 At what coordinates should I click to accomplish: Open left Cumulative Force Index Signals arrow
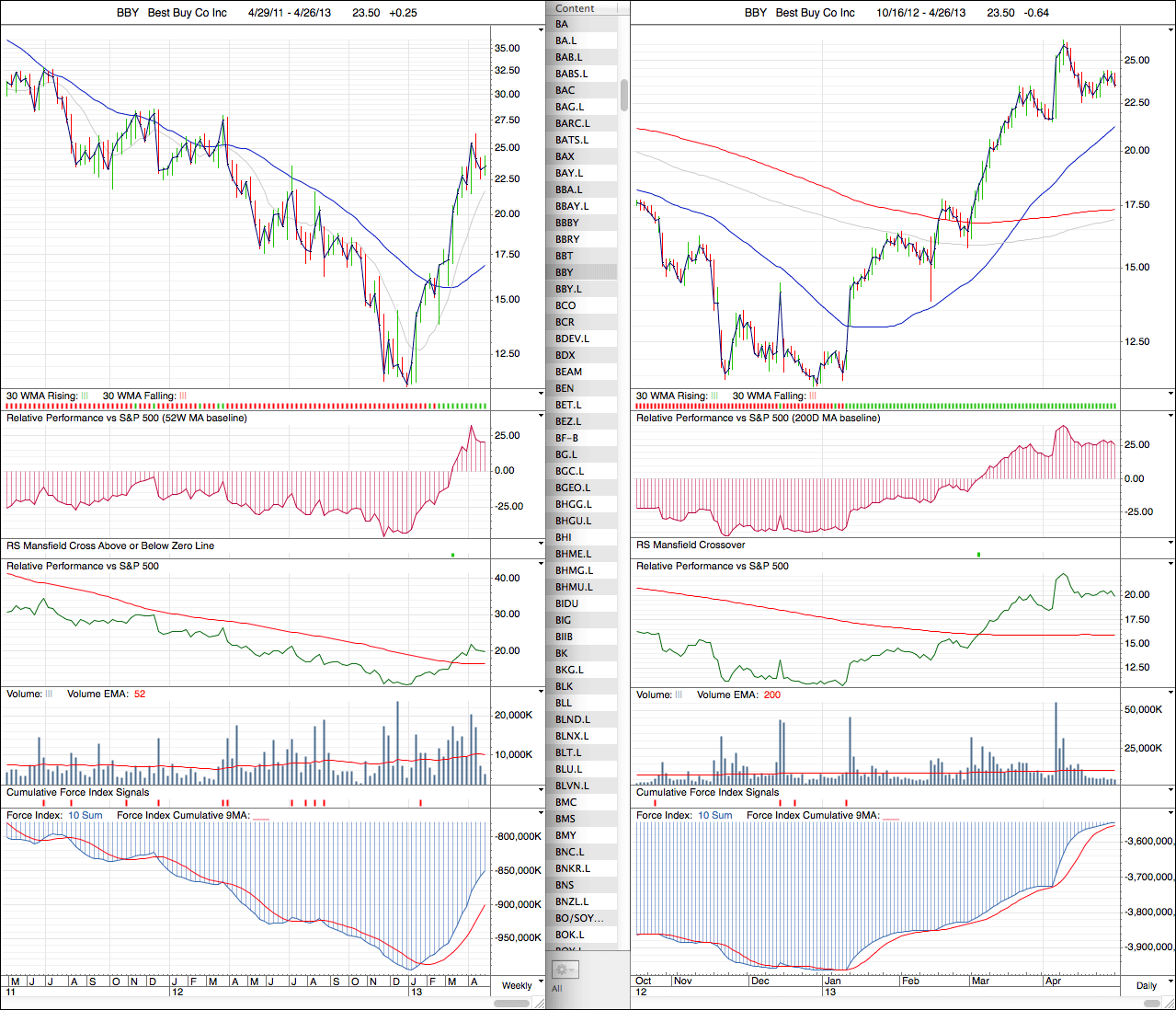pos(541,791)
